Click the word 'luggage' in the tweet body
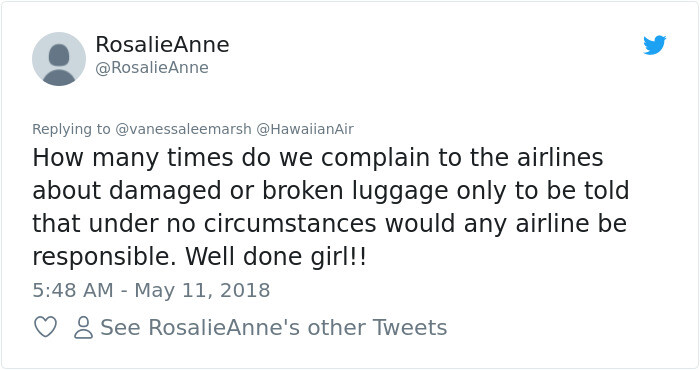This screenshot has height=370, width=700. tap(400, 192)
